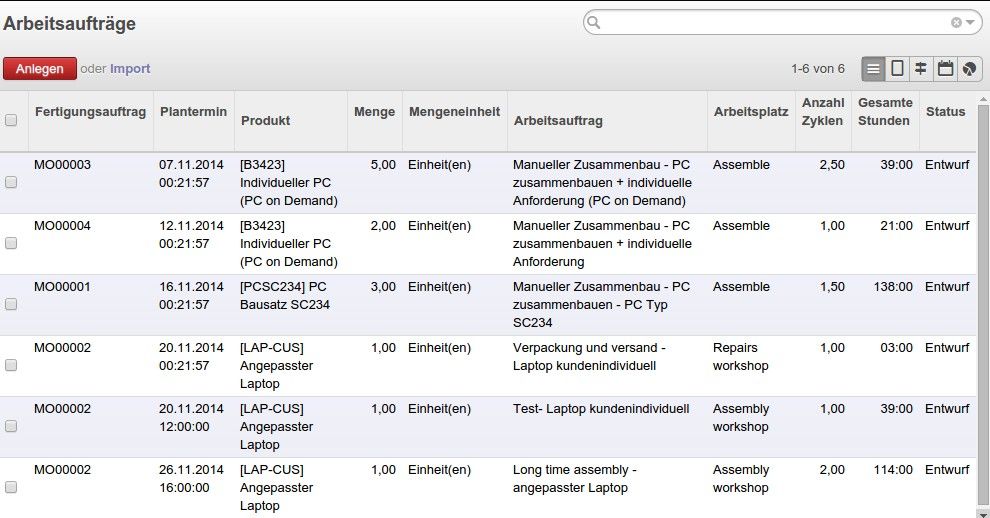Open the calendar view
Viewport: 990px width, 518px height.
[x=945, y=69]
